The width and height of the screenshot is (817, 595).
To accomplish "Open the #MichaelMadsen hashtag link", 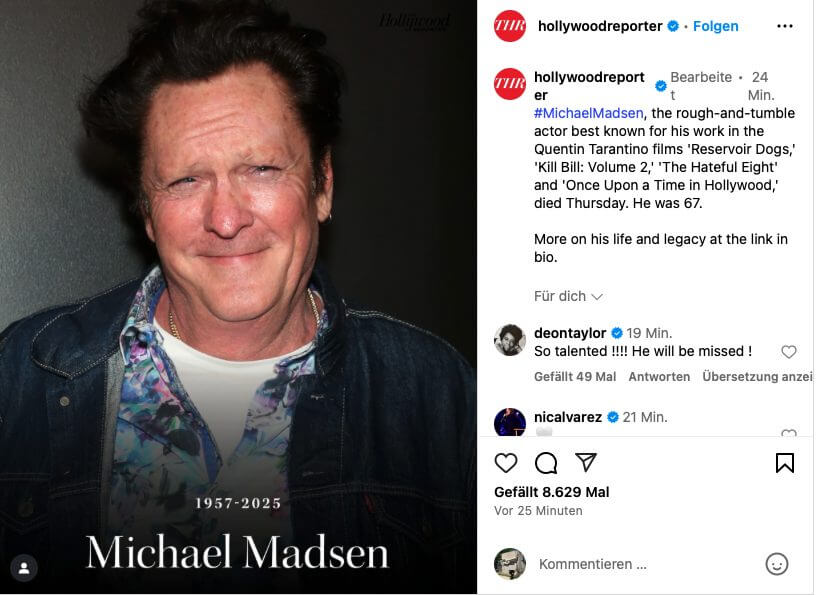I will (588, 113).
